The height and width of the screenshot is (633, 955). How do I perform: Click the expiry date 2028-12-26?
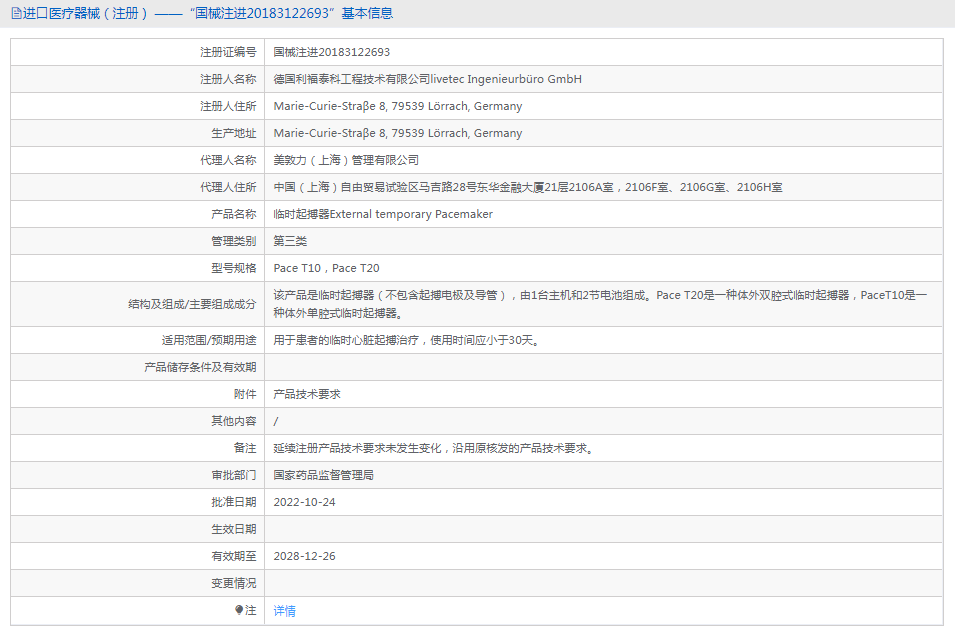tap(304, 556)
